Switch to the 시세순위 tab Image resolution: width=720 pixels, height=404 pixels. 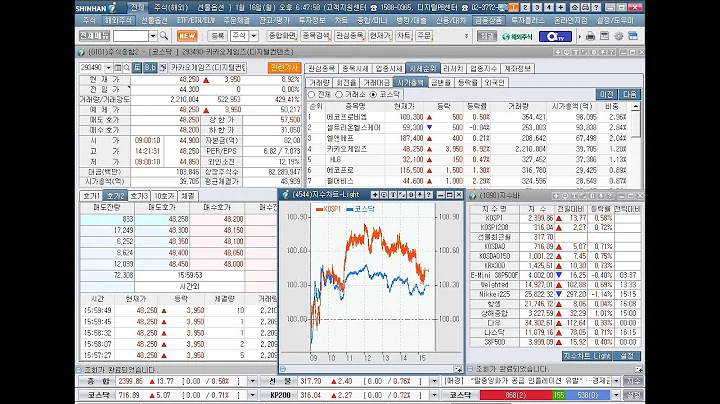pyautogui.click(x=422, y=68)
